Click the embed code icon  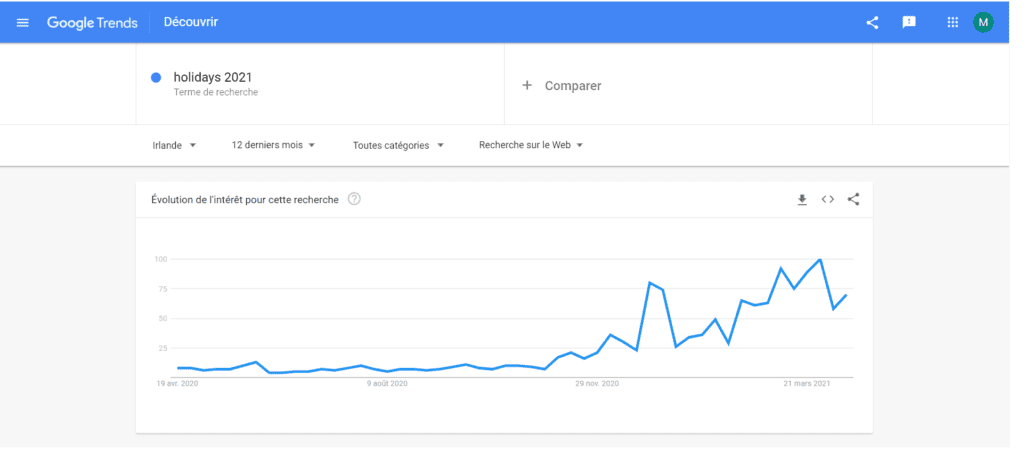[827, 200]
